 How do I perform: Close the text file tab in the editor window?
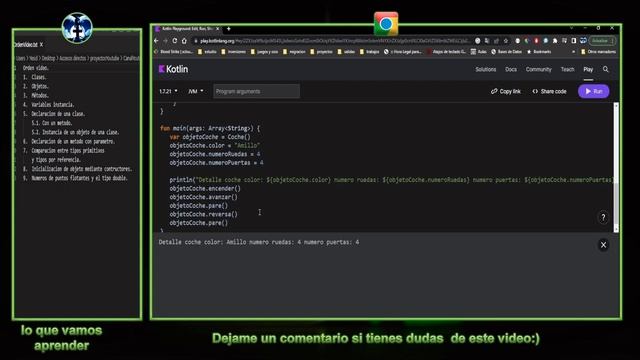pyautogui.click(x=41, y=44)
